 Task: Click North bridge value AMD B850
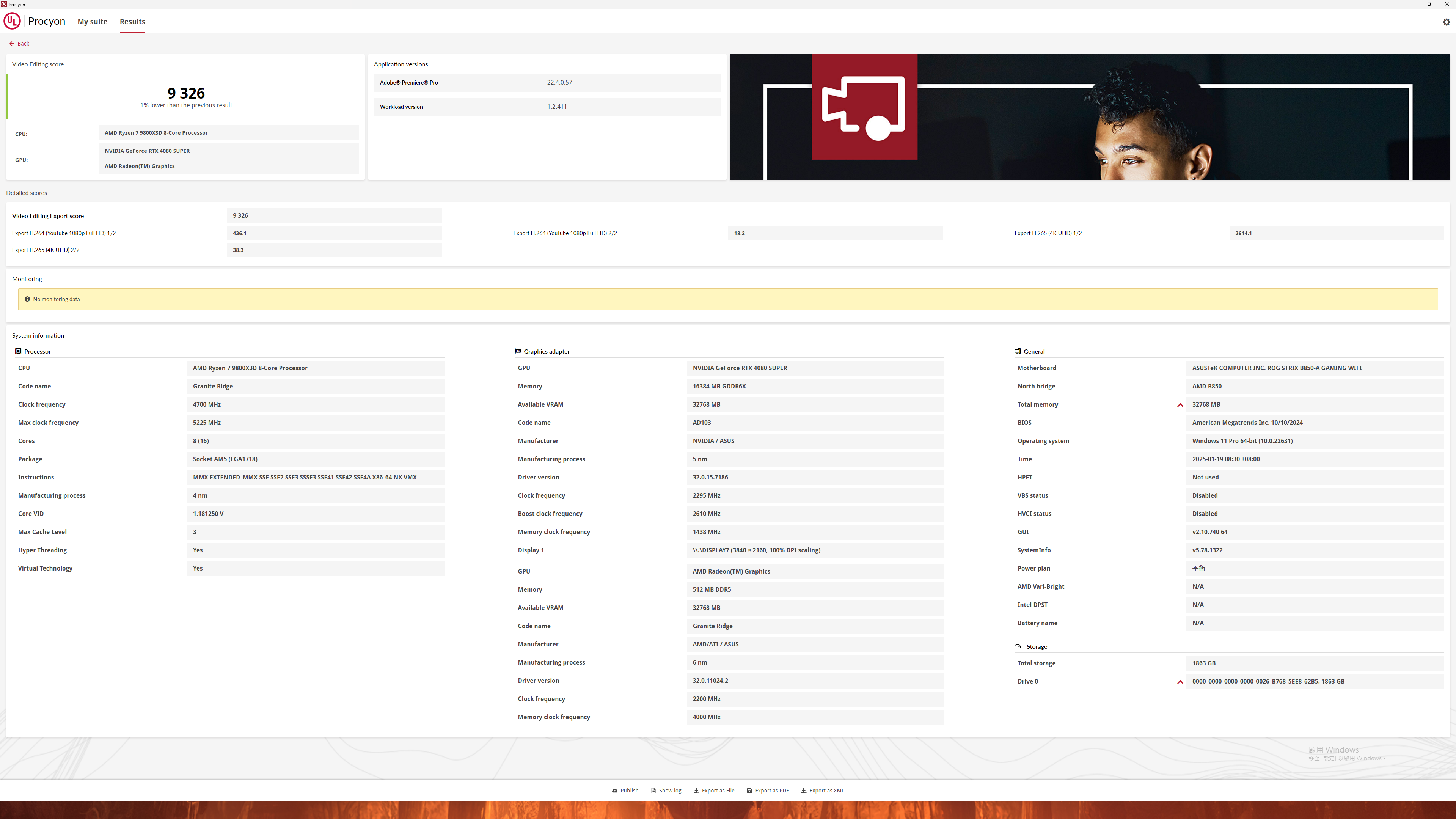(x=1315, y=386)
